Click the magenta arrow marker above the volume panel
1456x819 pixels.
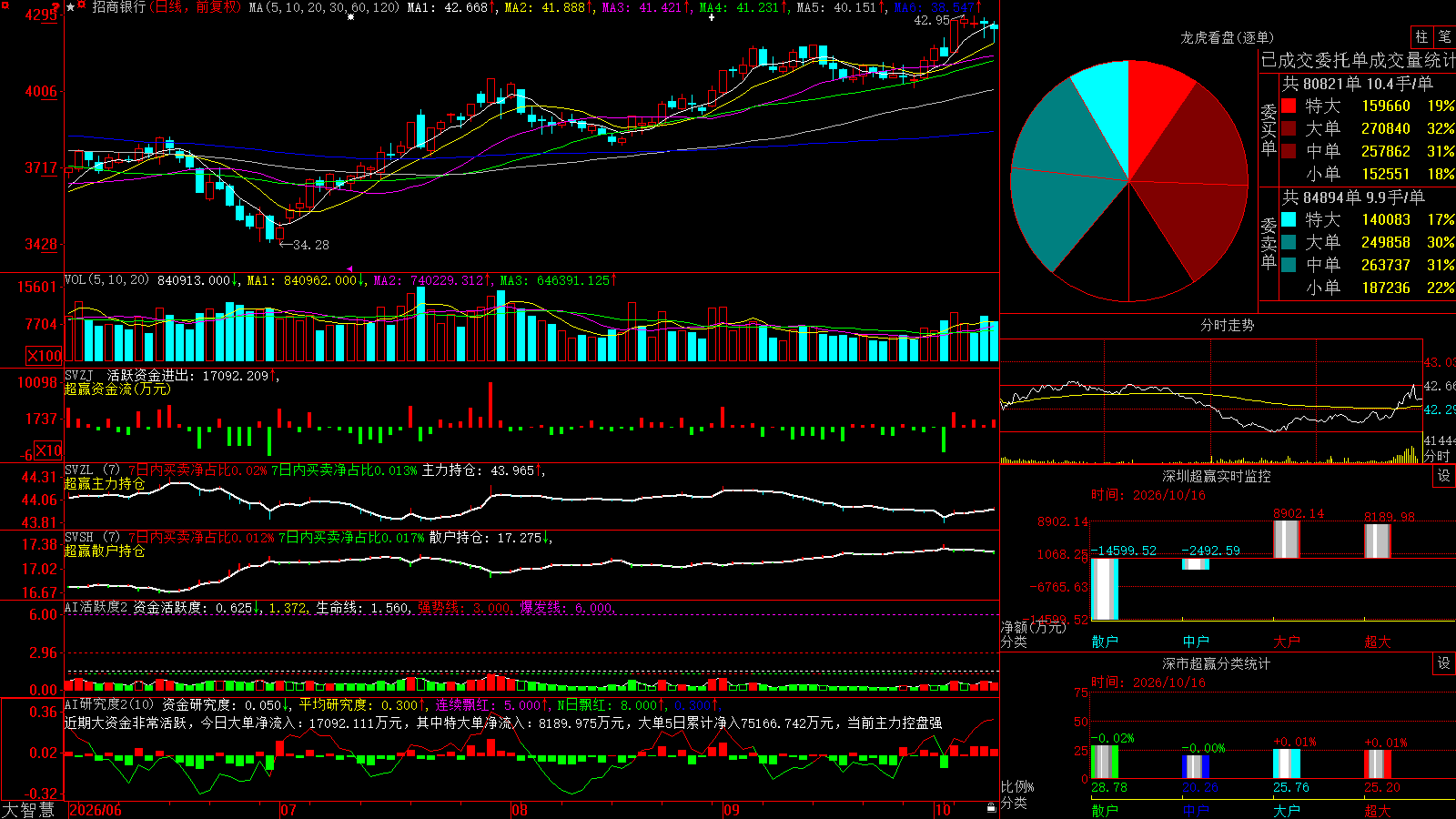point(351,269)
